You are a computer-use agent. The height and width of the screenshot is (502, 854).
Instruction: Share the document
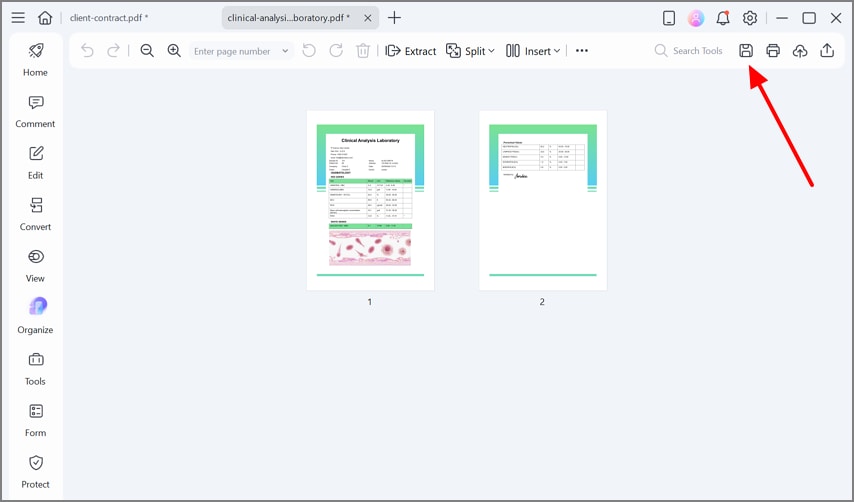[x=827, y=51]
